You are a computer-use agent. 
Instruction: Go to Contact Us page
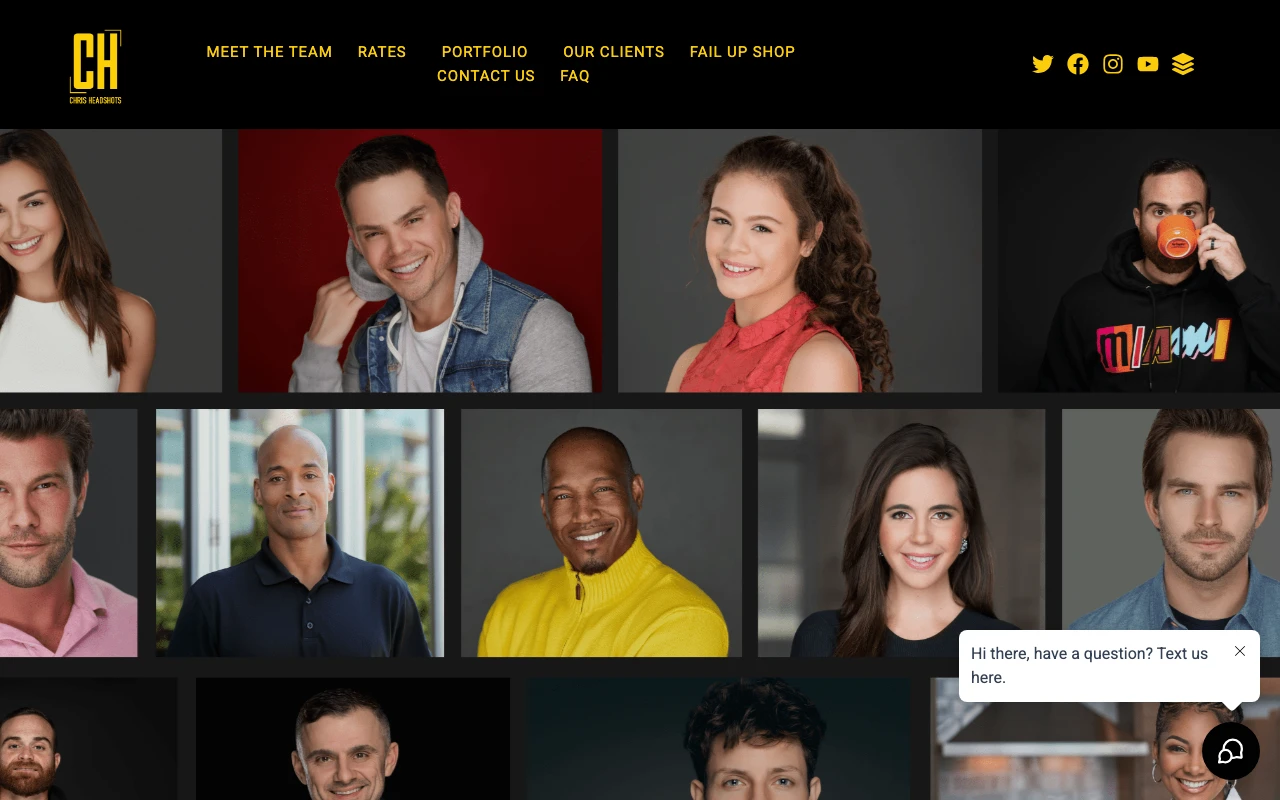click(x=486, y=76)
